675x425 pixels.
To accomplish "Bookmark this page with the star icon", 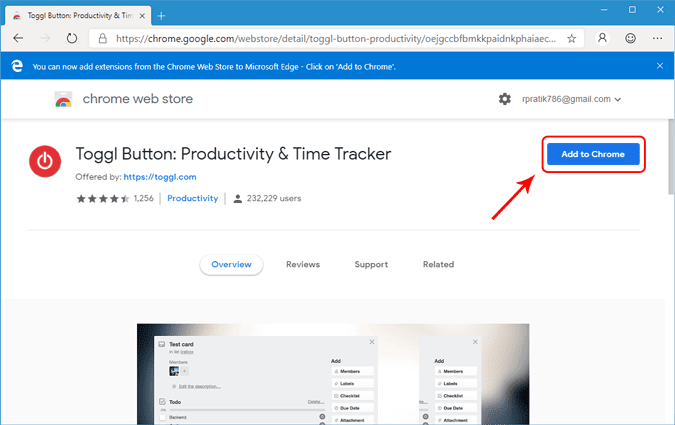I will coord(571,39).
